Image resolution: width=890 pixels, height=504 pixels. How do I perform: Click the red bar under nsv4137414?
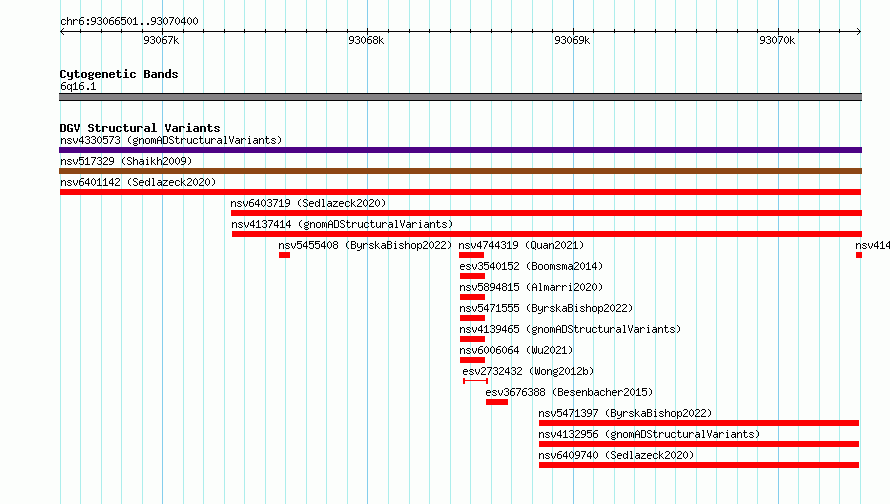click(x=547, y=234)
